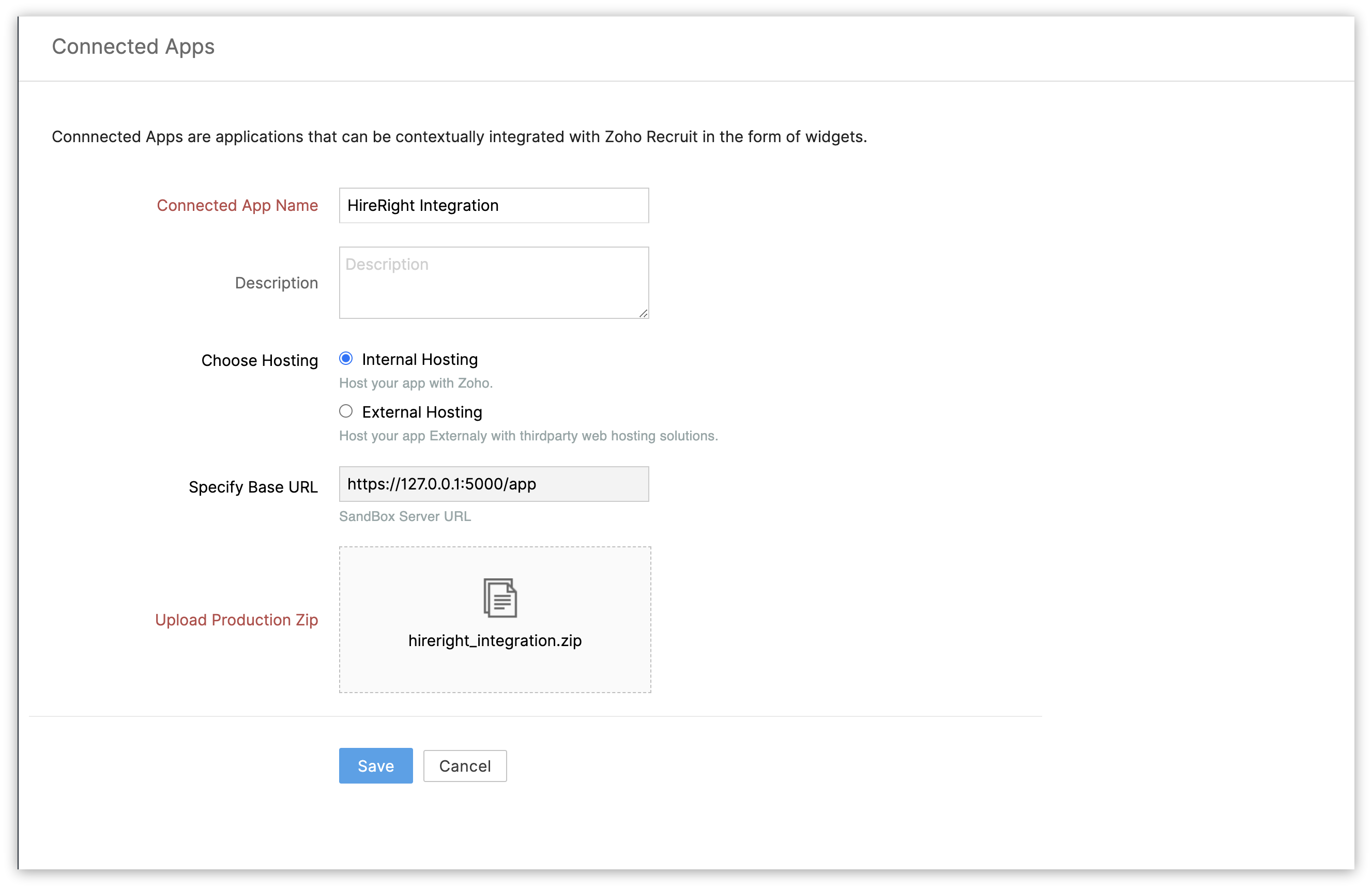
Task: Focus the Connected App Name field
Action: point(494,205)
